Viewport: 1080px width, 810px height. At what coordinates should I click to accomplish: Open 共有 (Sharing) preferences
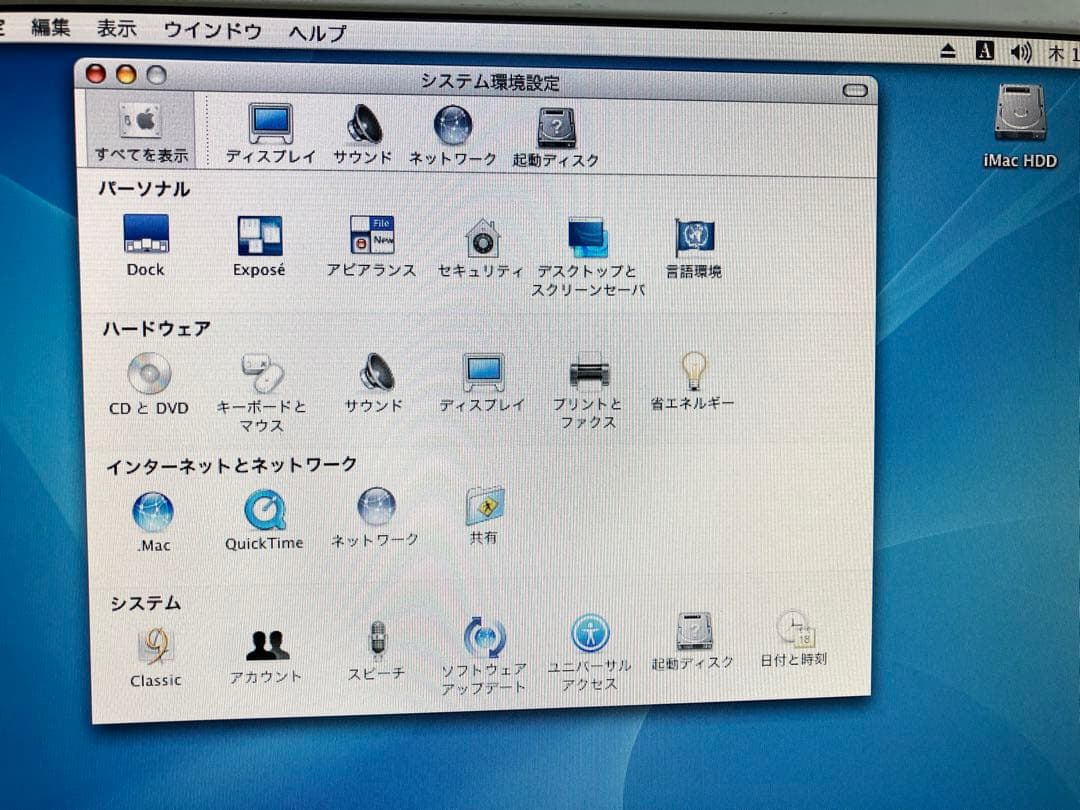click(486, 512)
